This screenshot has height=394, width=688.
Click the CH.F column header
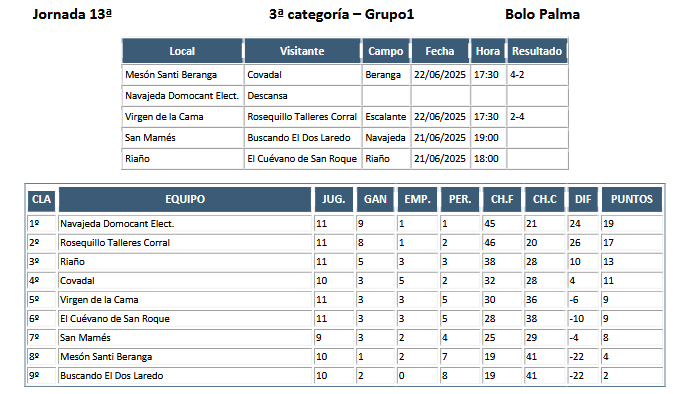point(502,199)
